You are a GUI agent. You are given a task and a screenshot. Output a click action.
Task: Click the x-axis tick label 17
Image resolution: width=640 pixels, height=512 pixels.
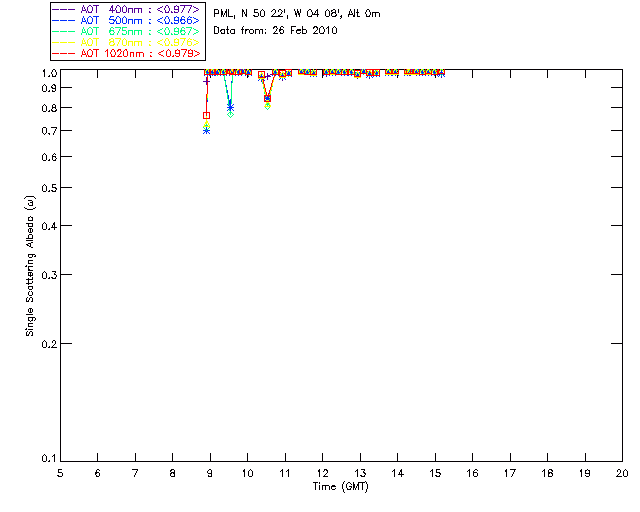click(510, 473)
